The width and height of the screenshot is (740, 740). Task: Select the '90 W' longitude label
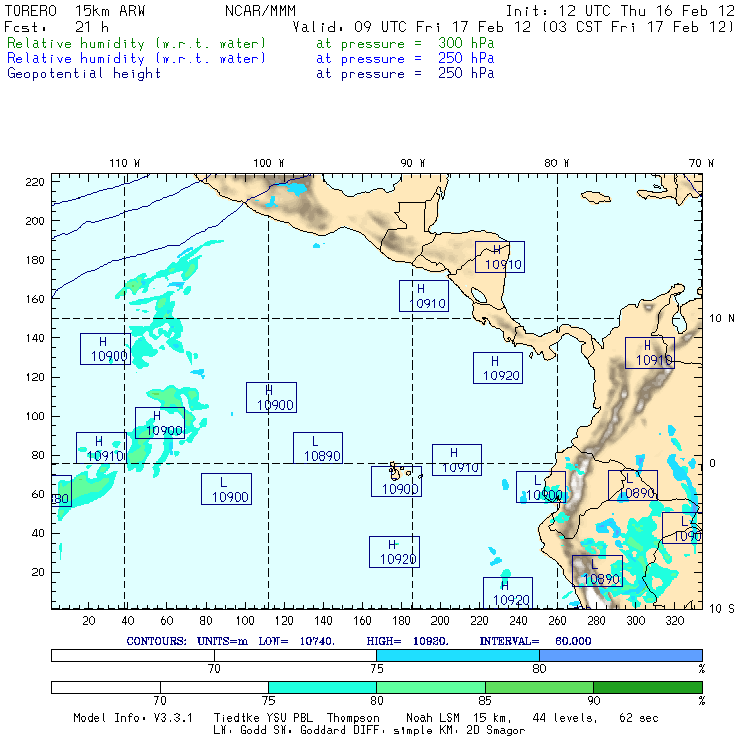pyautogui.click(x=412, y=163)
